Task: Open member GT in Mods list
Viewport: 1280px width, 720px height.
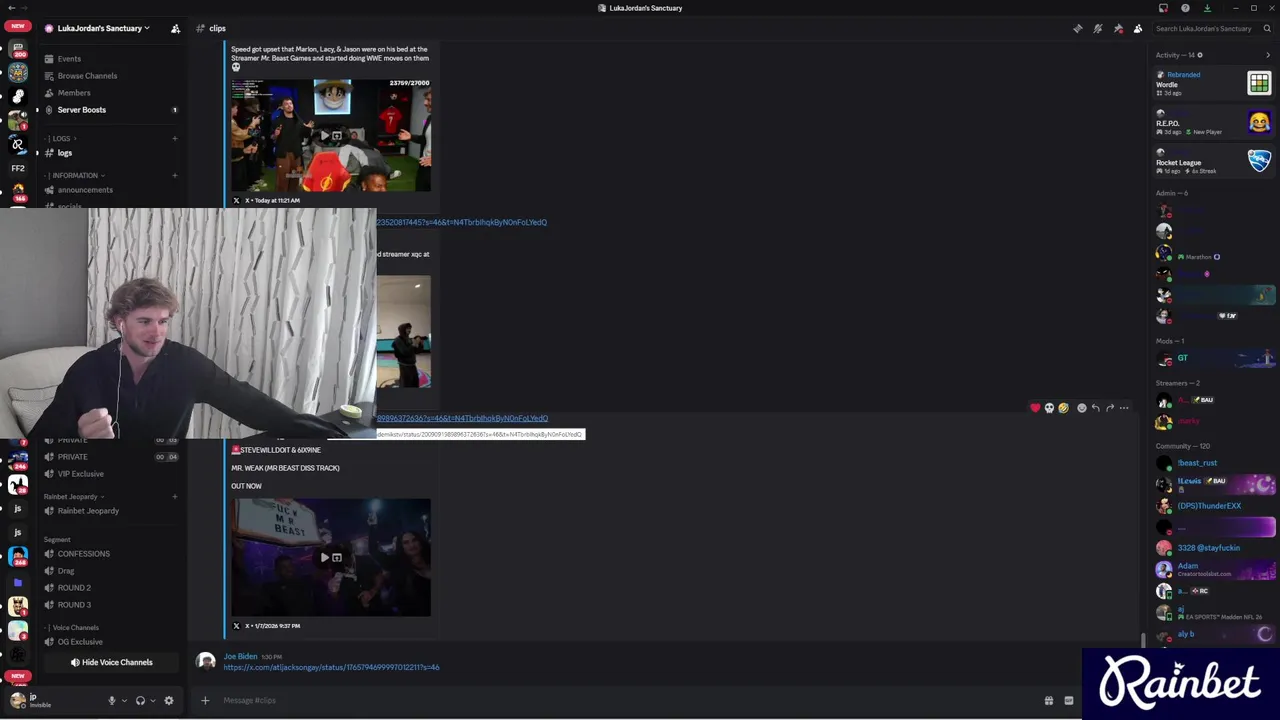Action: click(1213, 358)
